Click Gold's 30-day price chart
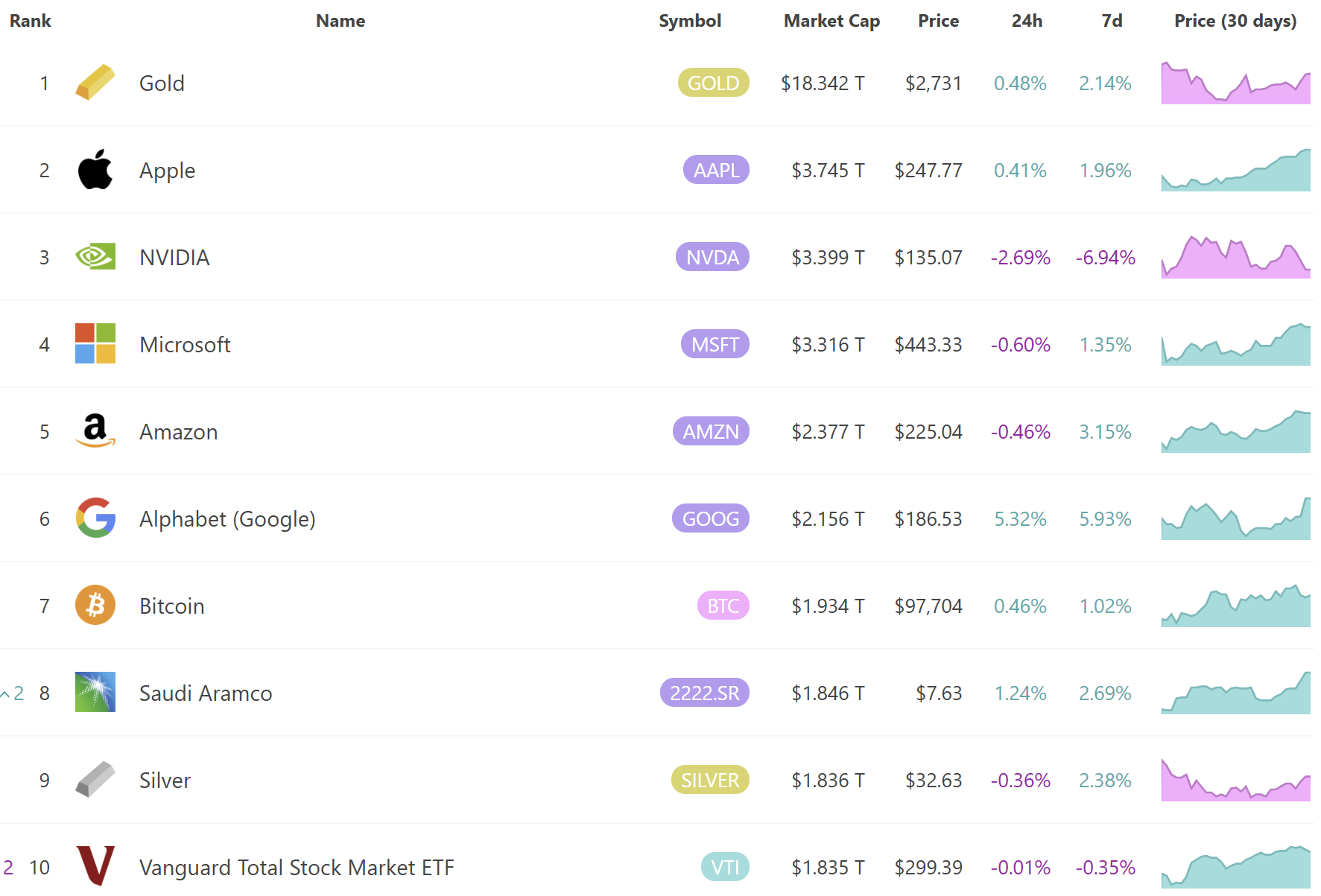This screenshot has height=896, width=1321. 1235,83
